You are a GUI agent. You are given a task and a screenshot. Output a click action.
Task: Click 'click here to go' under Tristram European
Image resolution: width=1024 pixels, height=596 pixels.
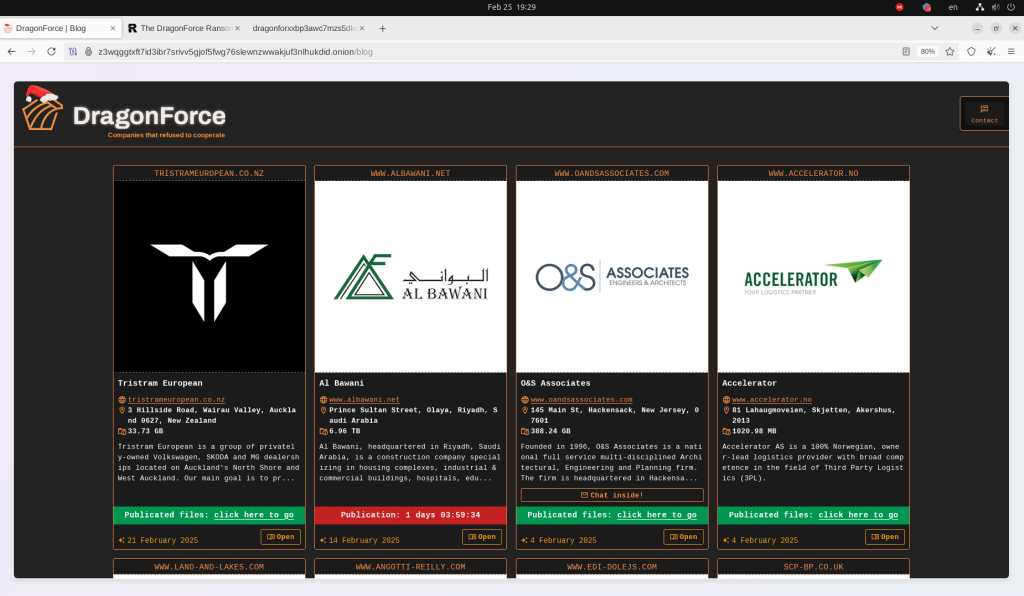[254, 515]
